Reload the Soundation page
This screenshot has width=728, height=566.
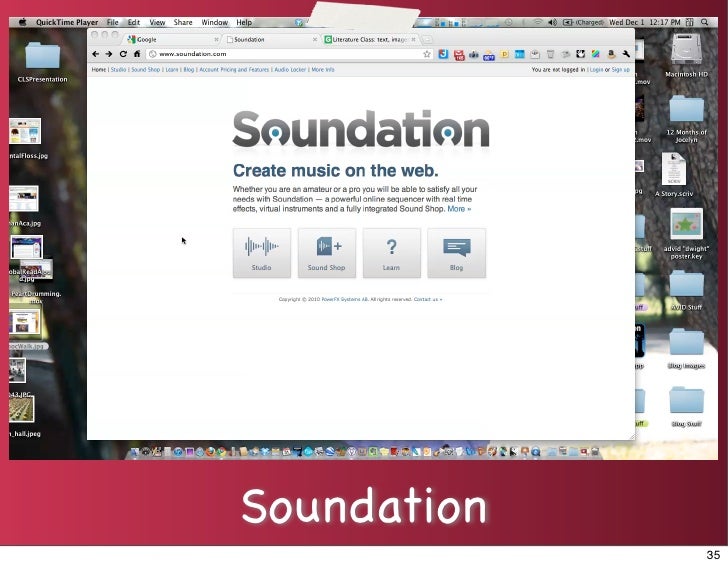click(123, 54)
